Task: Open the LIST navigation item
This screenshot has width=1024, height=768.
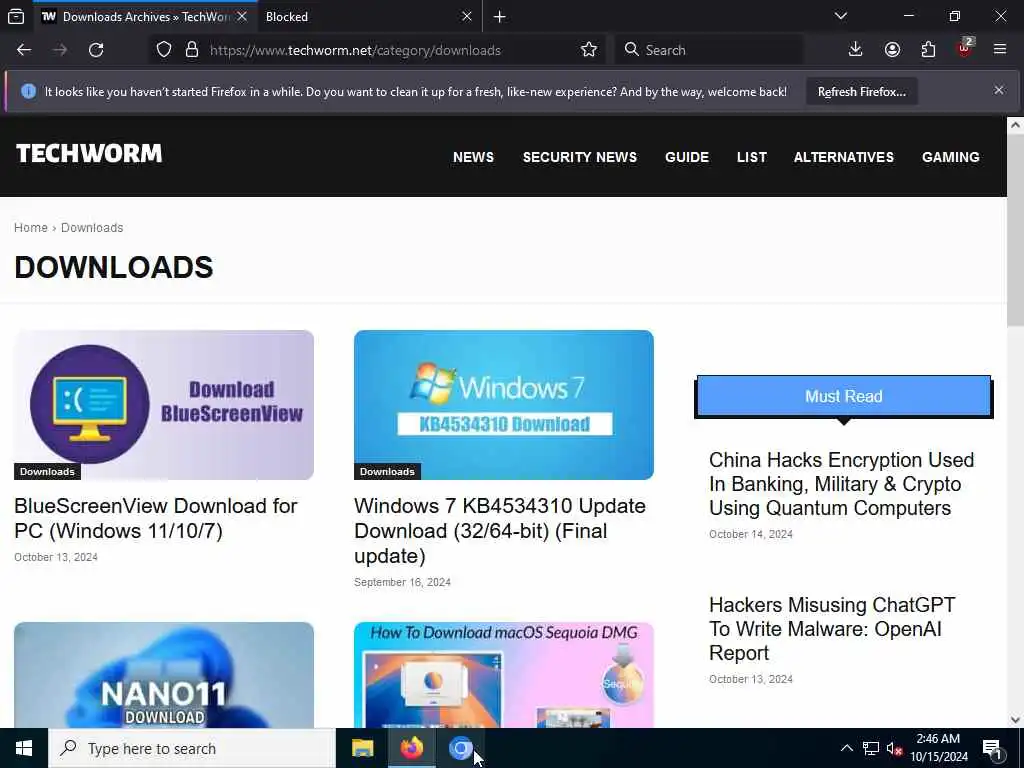Action: point(752,157)
